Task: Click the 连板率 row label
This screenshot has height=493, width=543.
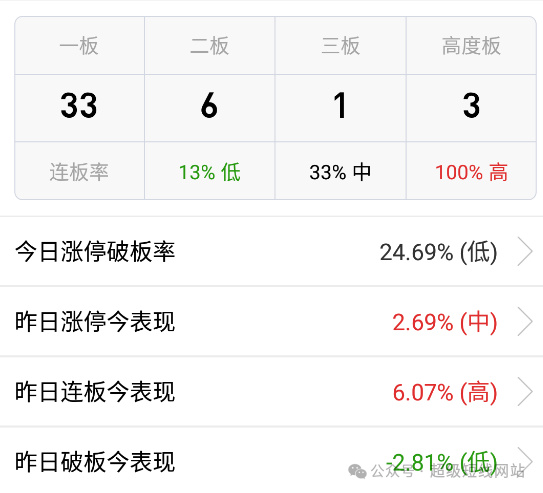Action: (x=79, y=172)
